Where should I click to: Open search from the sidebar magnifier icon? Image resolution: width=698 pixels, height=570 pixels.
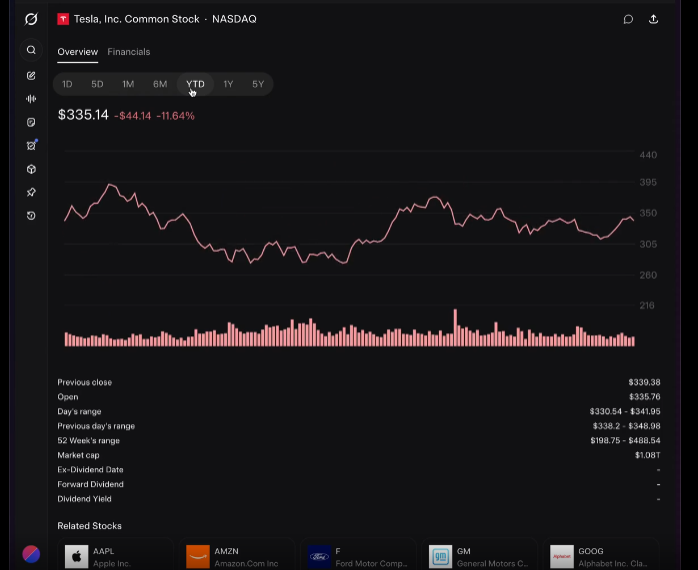(31, 50)
